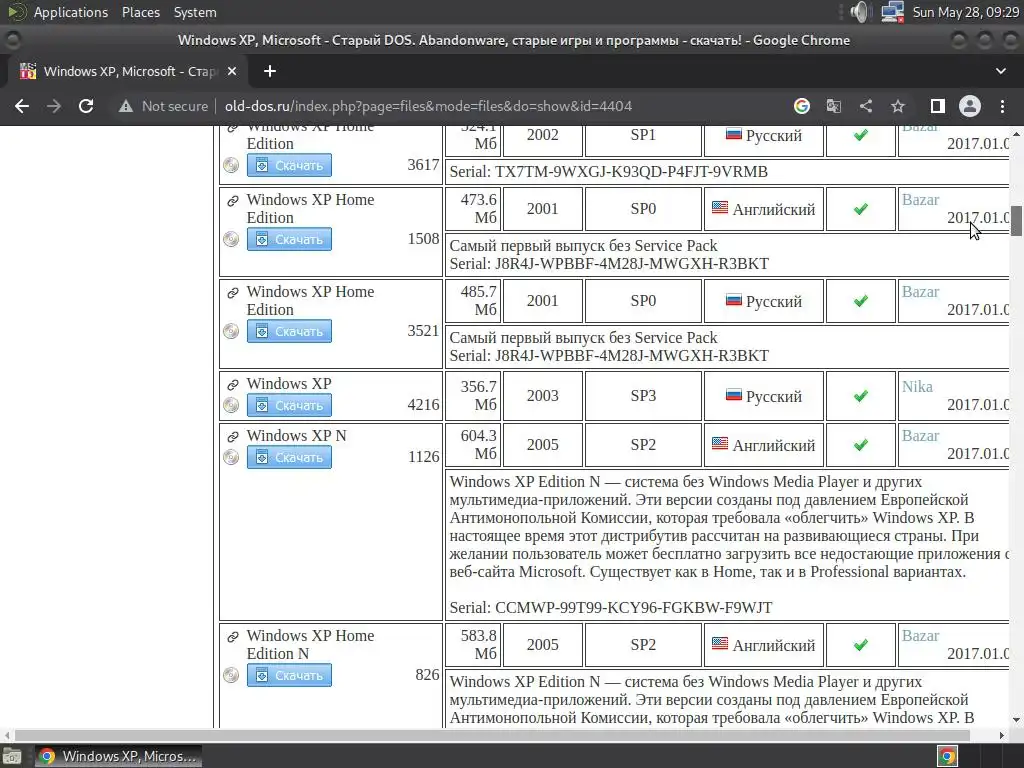The width and height of the screenshot is (1024, 768).
Task: Click the 356.7 Мб size cell
Action: coord(473,396)
